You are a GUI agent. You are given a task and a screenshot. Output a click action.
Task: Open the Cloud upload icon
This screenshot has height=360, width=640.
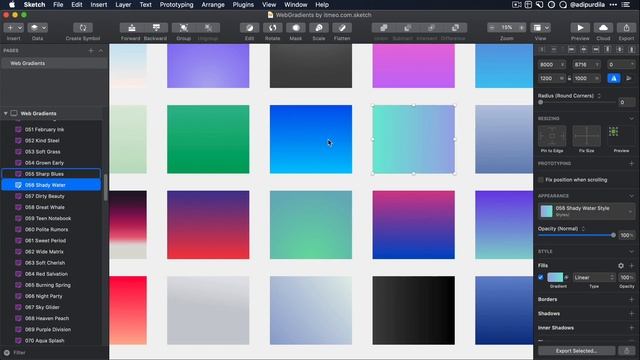tap(603, 28)
